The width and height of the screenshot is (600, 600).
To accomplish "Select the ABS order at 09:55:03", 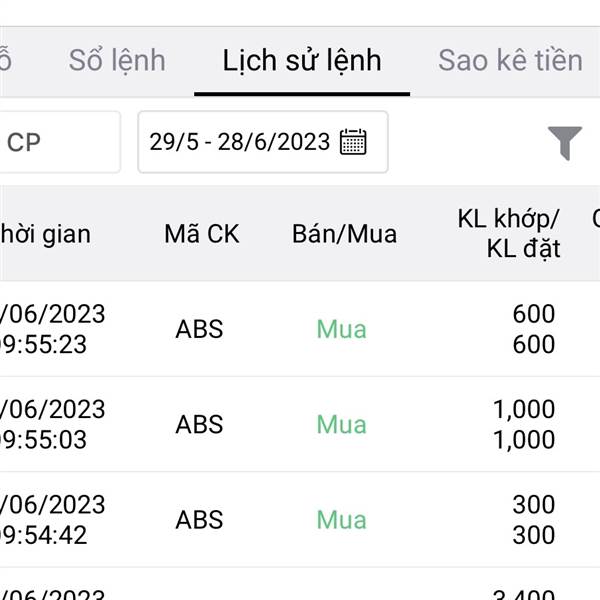I will (300, 424).
